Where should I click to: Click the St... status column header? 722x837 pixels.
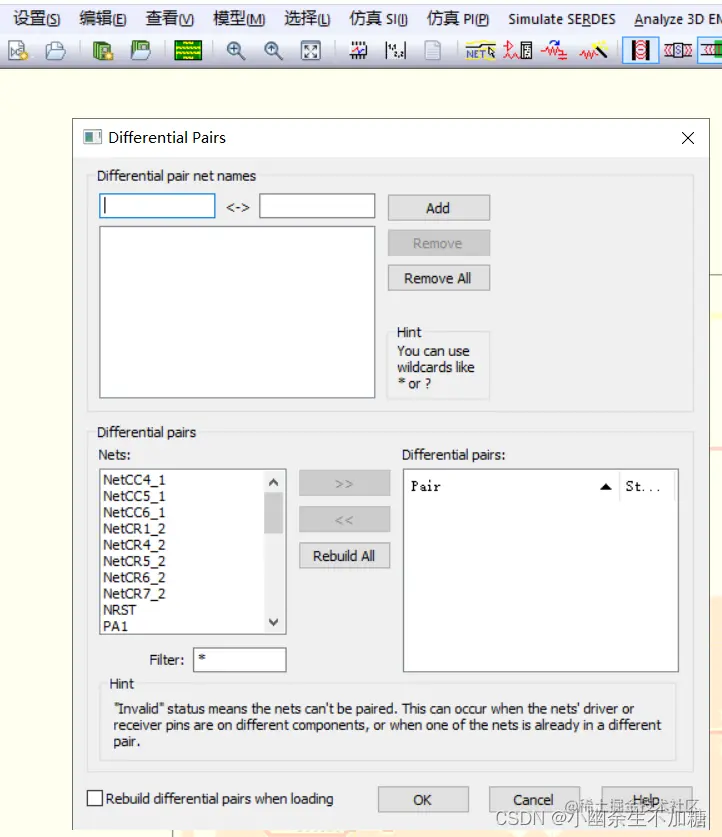(x=647, y=486)
